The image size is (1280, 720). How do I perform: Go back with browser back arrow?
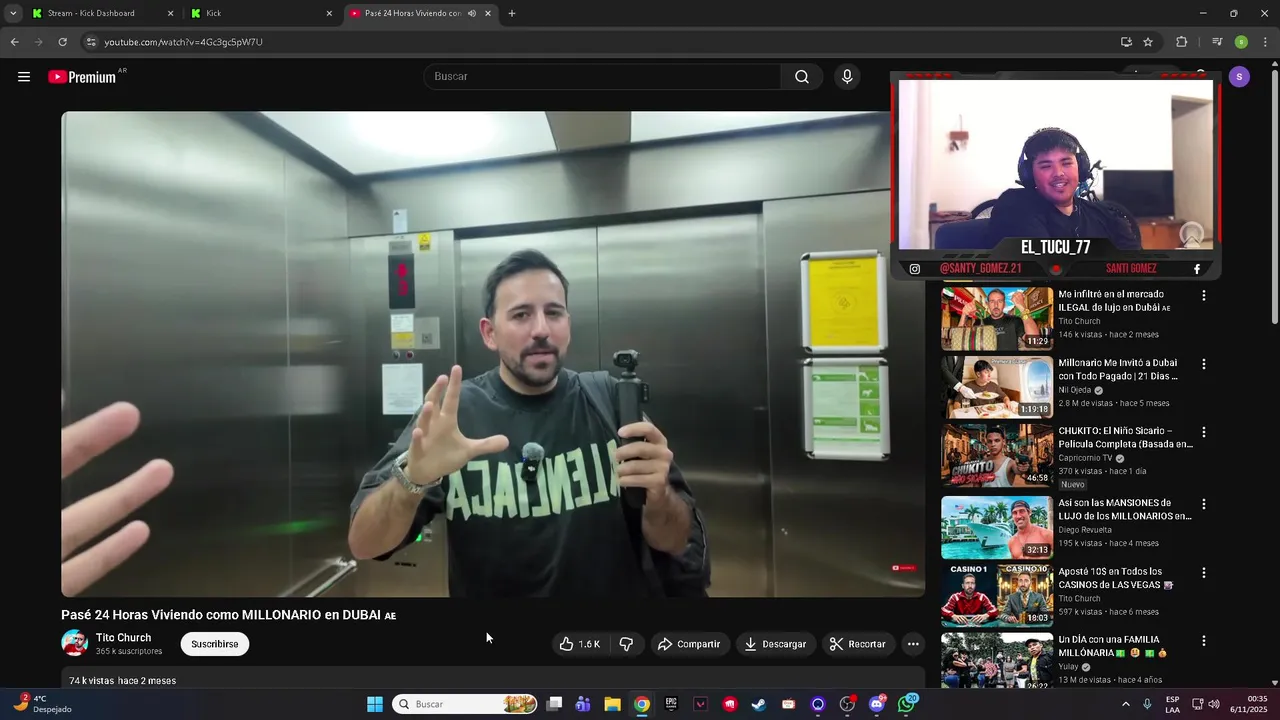coord(14,42)
